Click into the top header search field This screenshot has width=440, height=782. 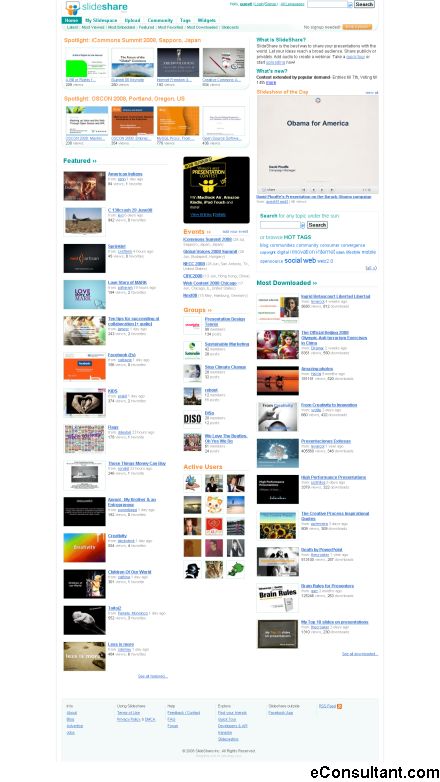coord(327,4)
